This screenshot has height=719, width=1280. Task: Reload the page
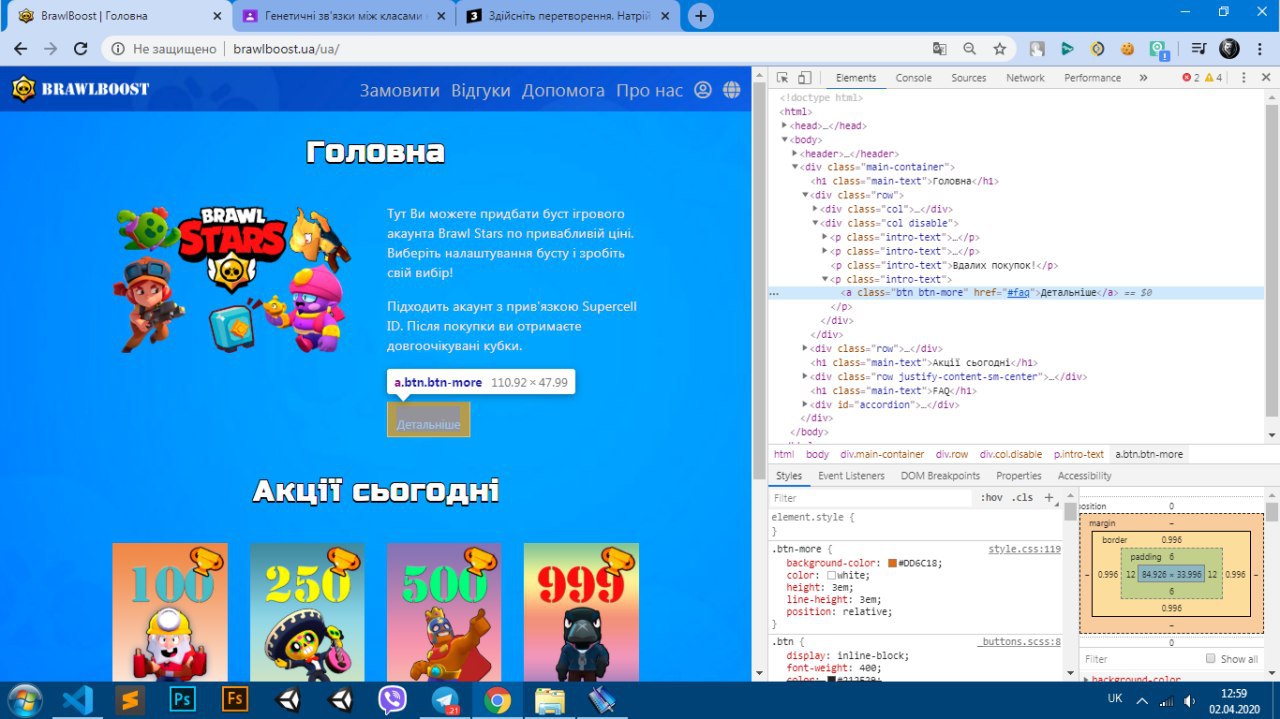81,48
